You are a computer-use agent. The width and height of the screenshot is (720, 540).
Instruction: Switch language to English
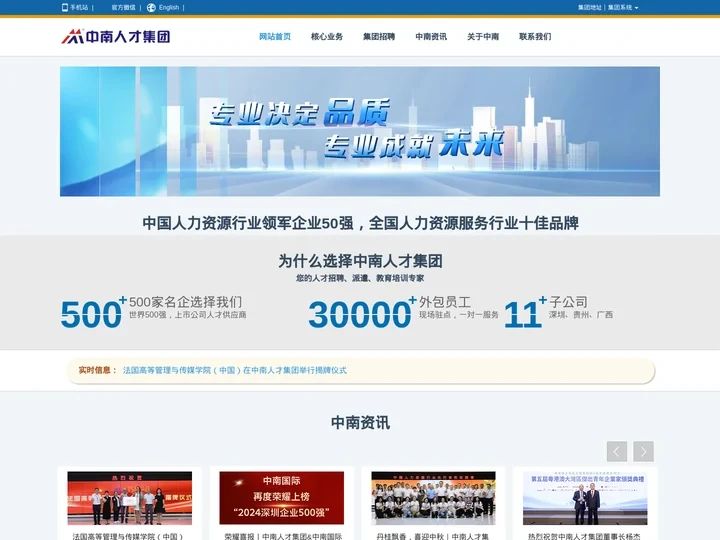tap(169, 7)
